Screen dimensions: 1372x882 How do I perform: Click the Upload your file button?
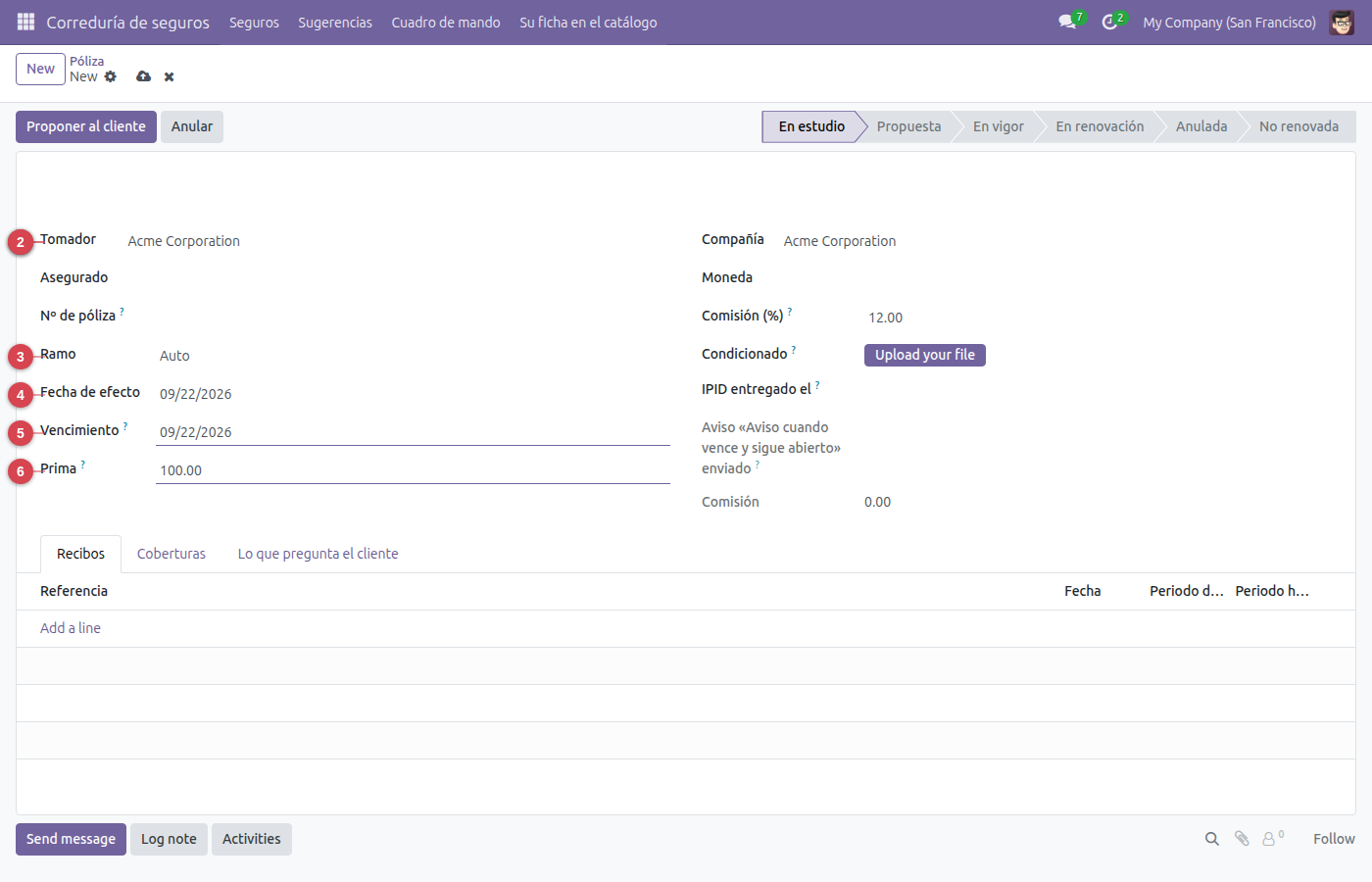pyautogui.click(x=925, y=355)
